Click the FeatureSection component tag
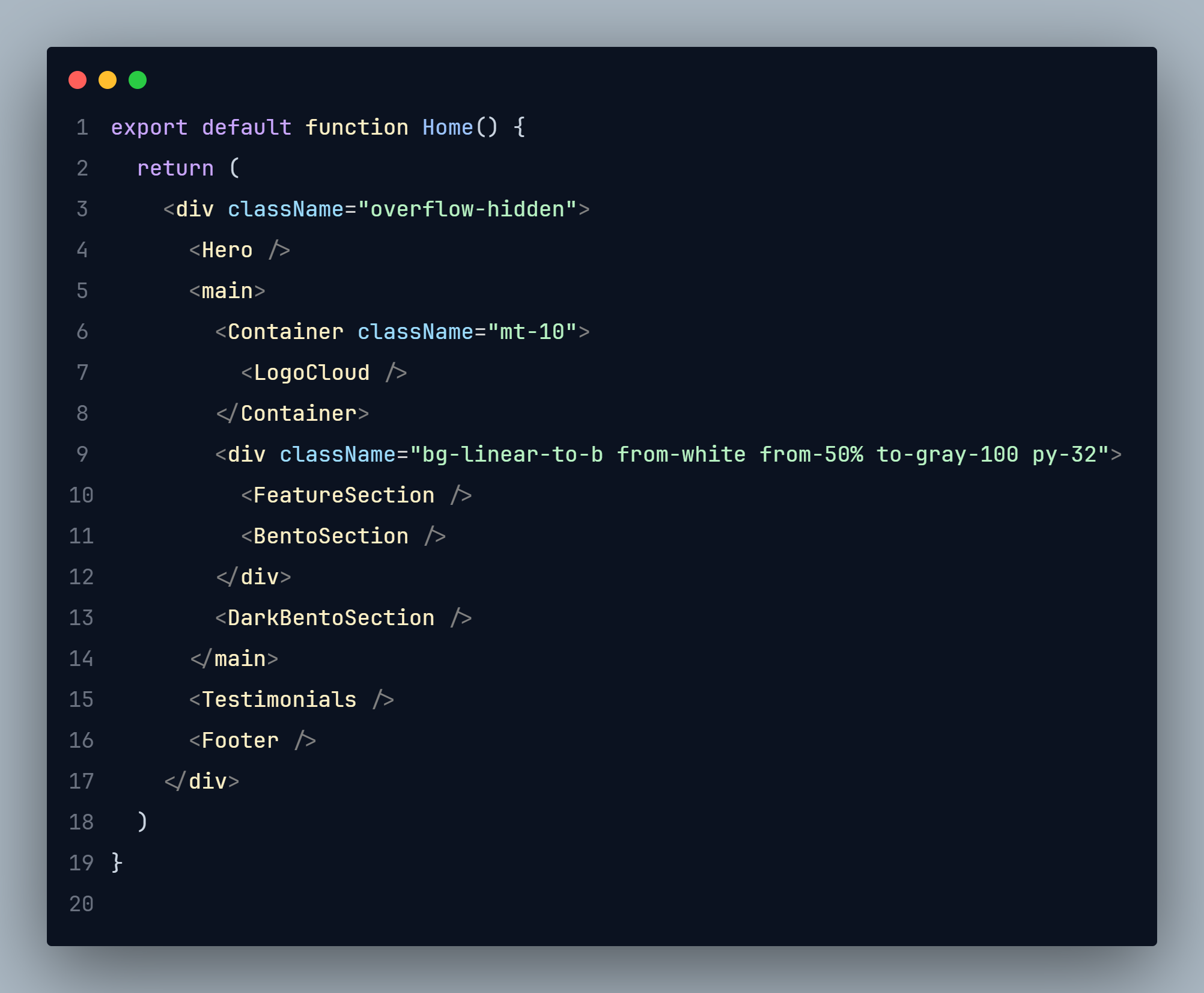 [x=344, y=495]
